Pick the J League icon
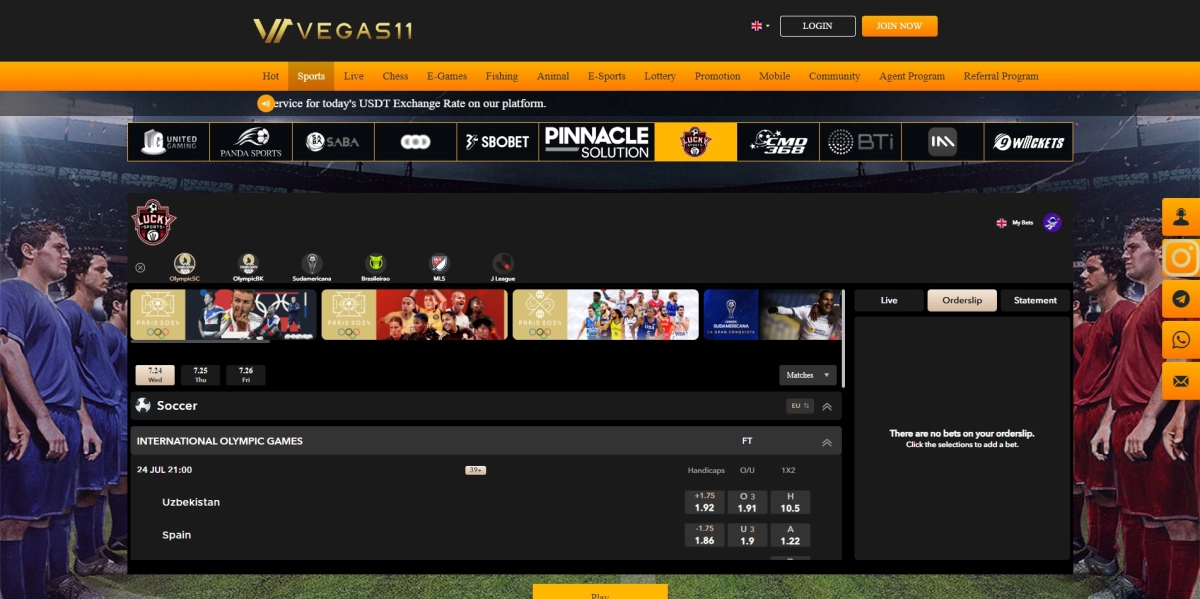This screenshot has height=599, width=1200. [x=503, y=267]
